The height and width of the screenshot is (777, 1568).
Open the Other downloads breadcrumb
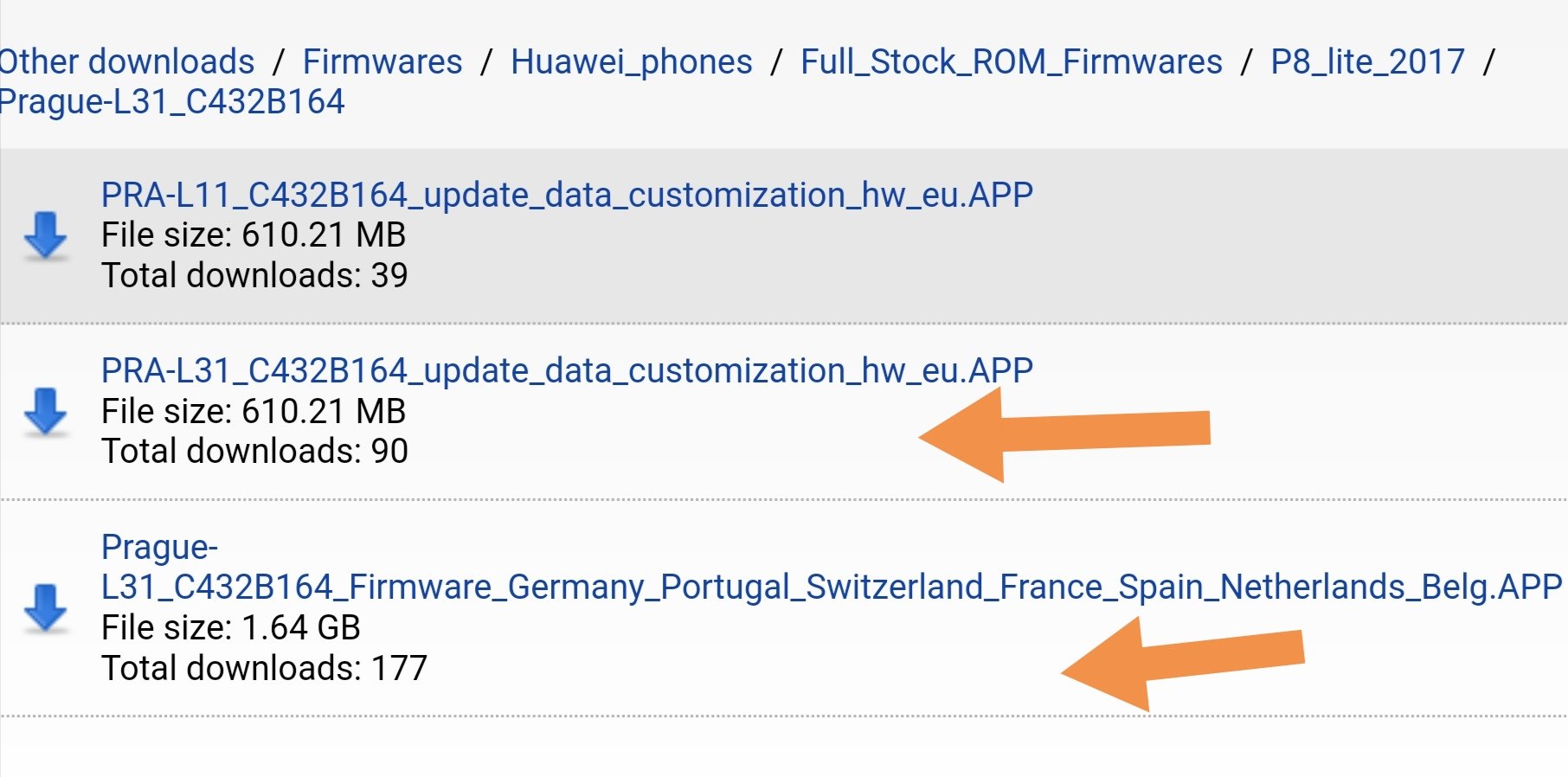click(126, 61)
